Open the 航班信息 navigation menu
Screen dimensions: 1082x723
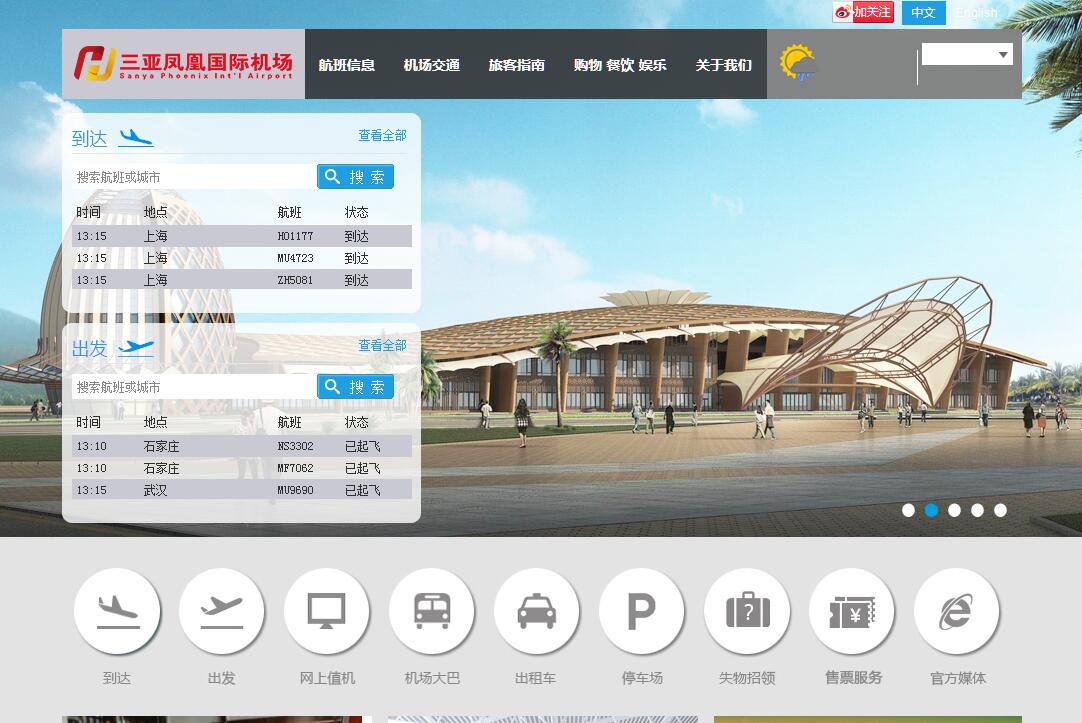tap(347, 65)
